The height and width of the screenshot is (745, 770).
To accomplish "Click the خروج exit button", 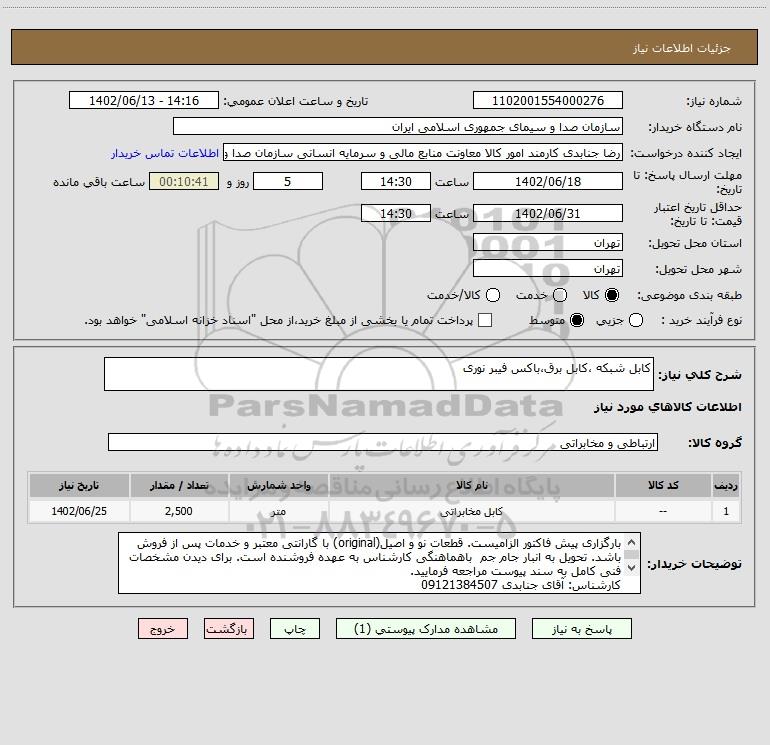I will (x=163, y=629).
